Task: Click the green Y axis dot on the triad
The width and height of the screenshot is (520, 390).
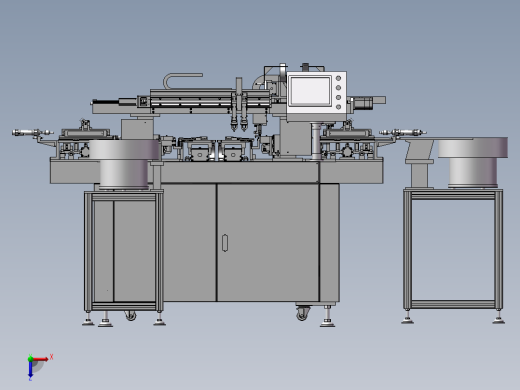Action: (x=30, y=359)
